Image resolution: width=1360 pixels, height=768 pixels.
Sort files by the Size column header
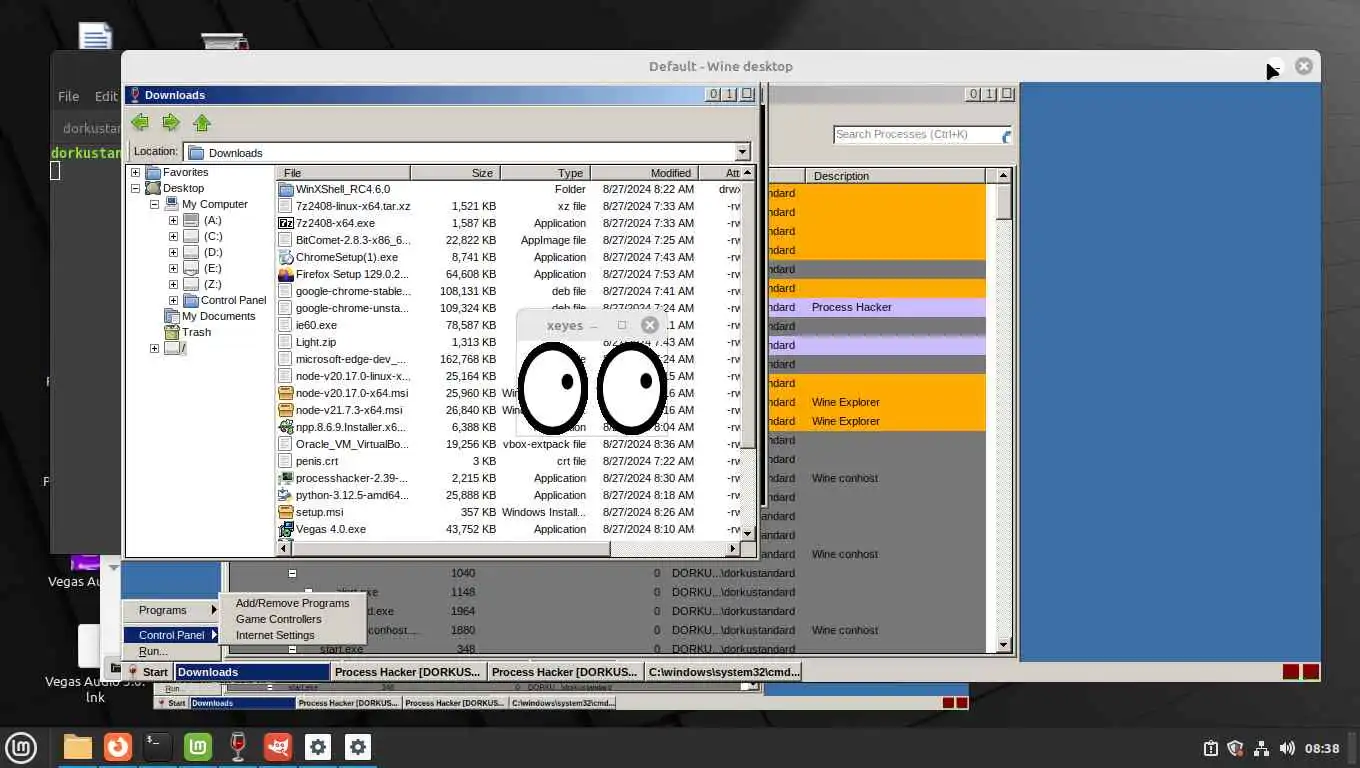coord(455,172)
